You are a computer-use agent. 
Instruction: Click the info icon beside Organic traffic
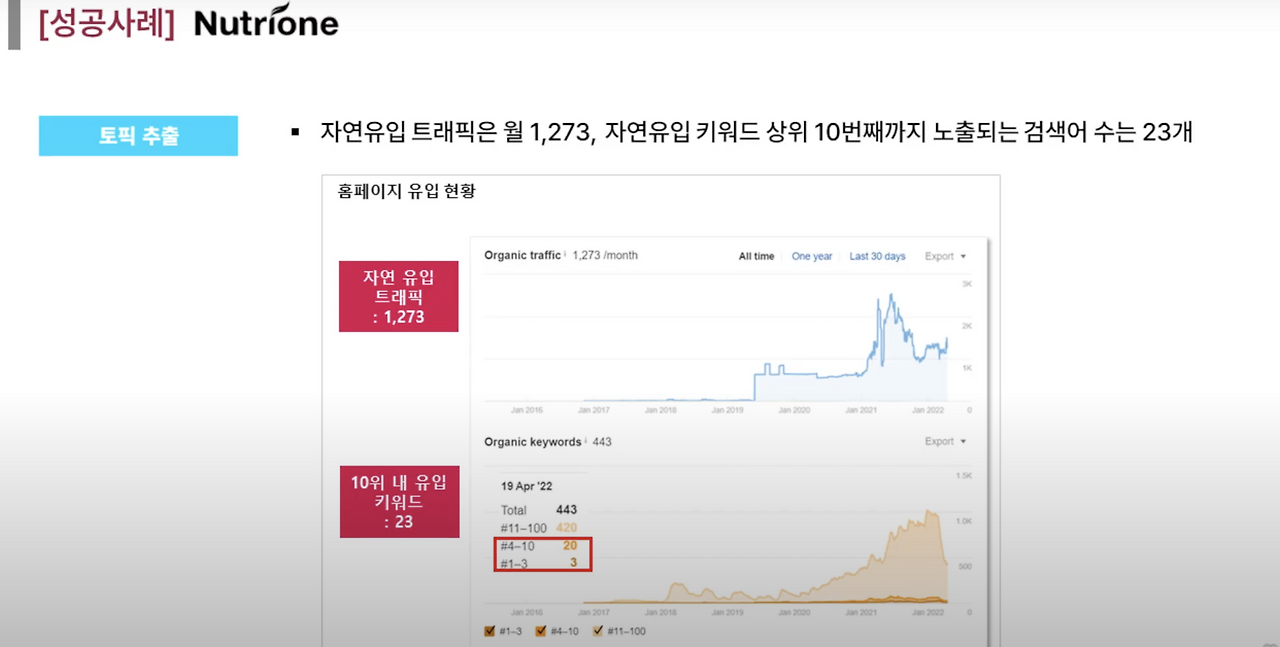click(566, 254)
